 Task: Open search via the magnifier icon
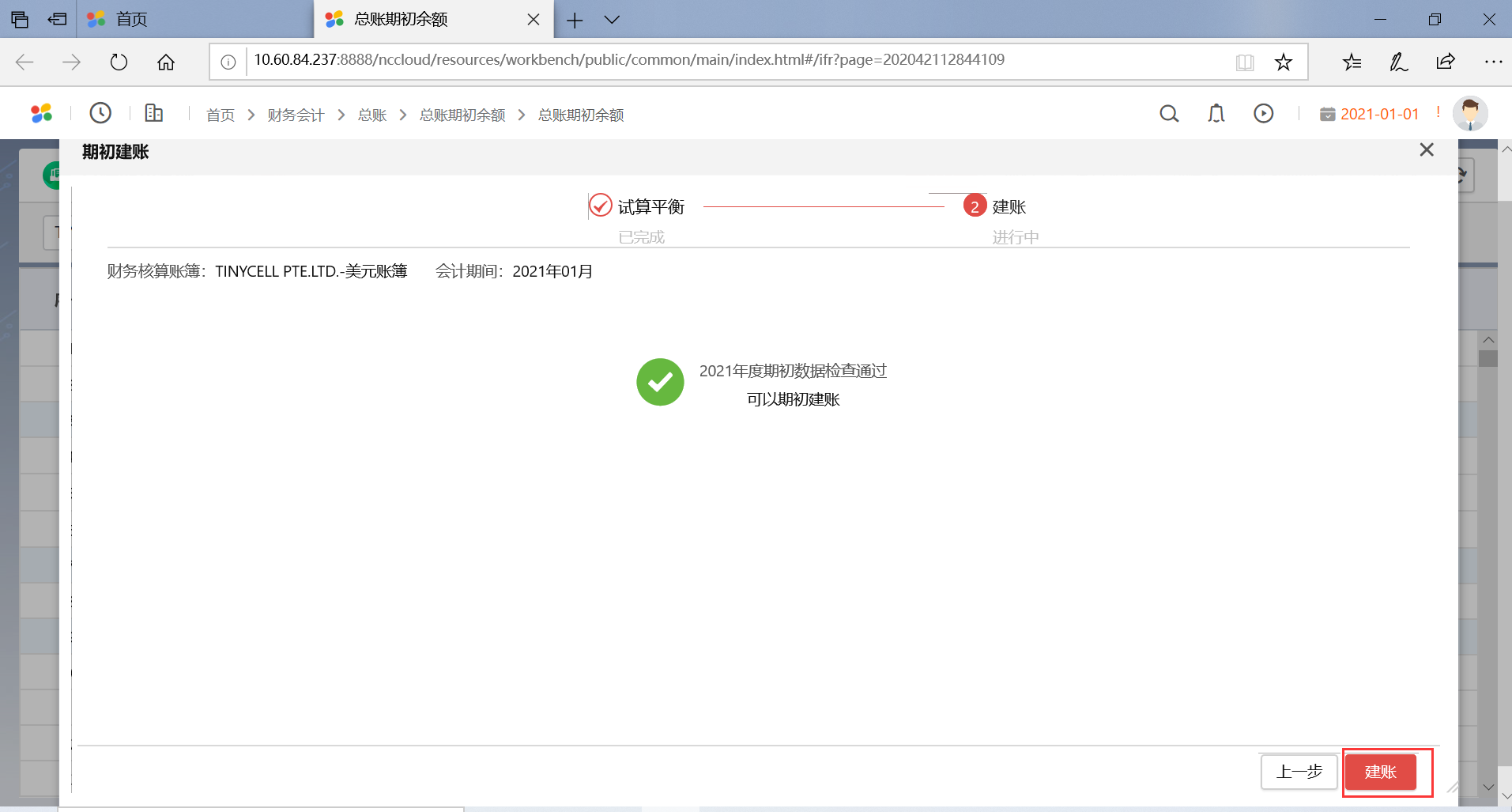(x=1168, y=114)
